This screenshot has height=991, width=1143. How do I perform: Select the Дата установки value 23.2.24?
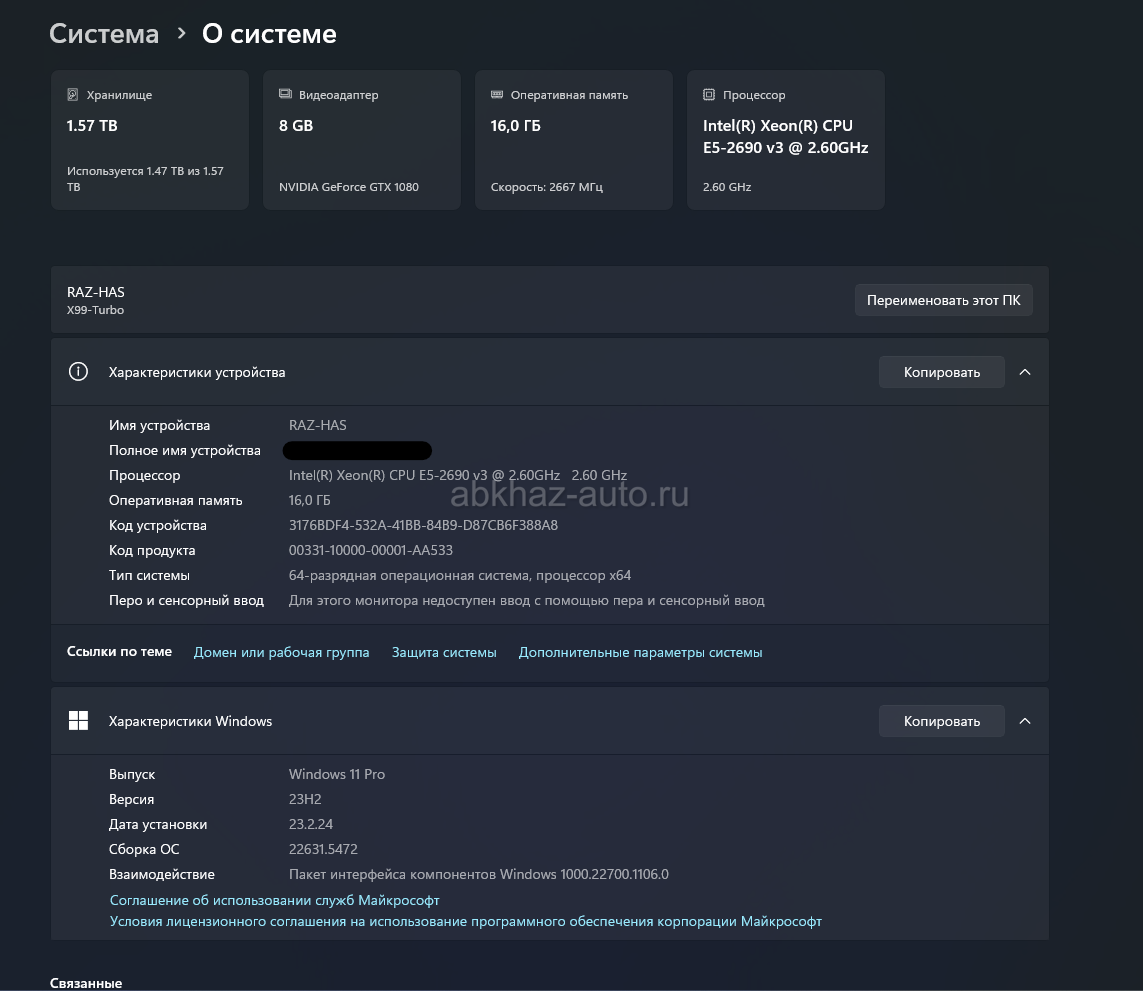(311, 824)
